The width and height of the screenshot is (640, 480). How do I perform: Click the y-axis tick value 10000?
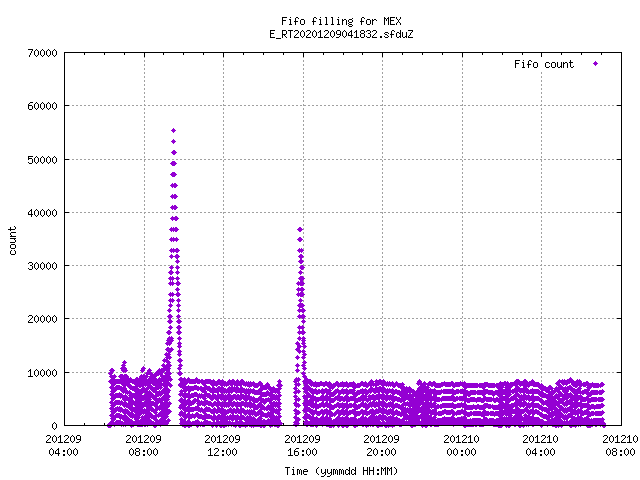point(42,373)
